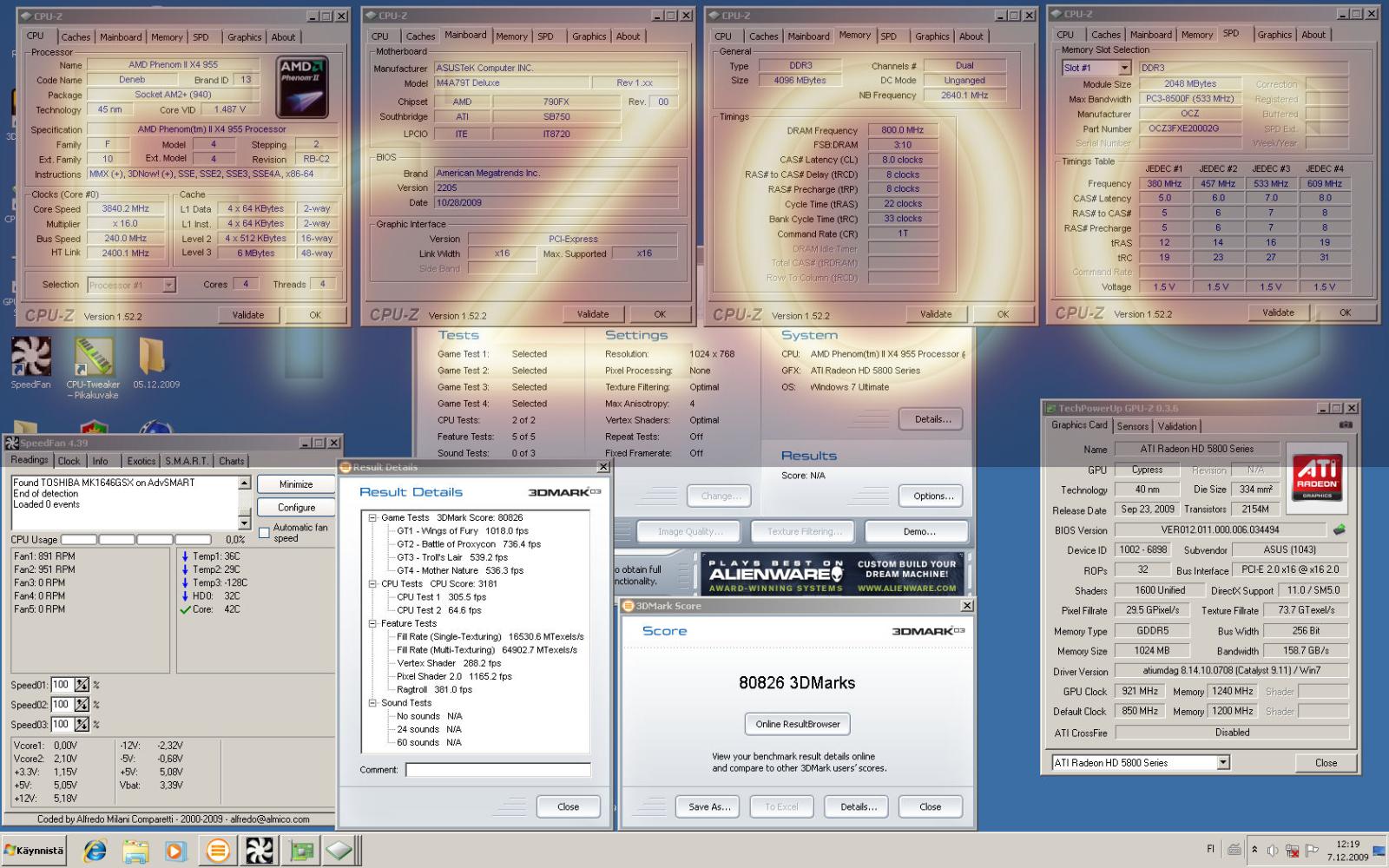This screenshot has height=868, width=1389.
Task: Click the chip icon at taskbar end
Action: pos(339,851)
